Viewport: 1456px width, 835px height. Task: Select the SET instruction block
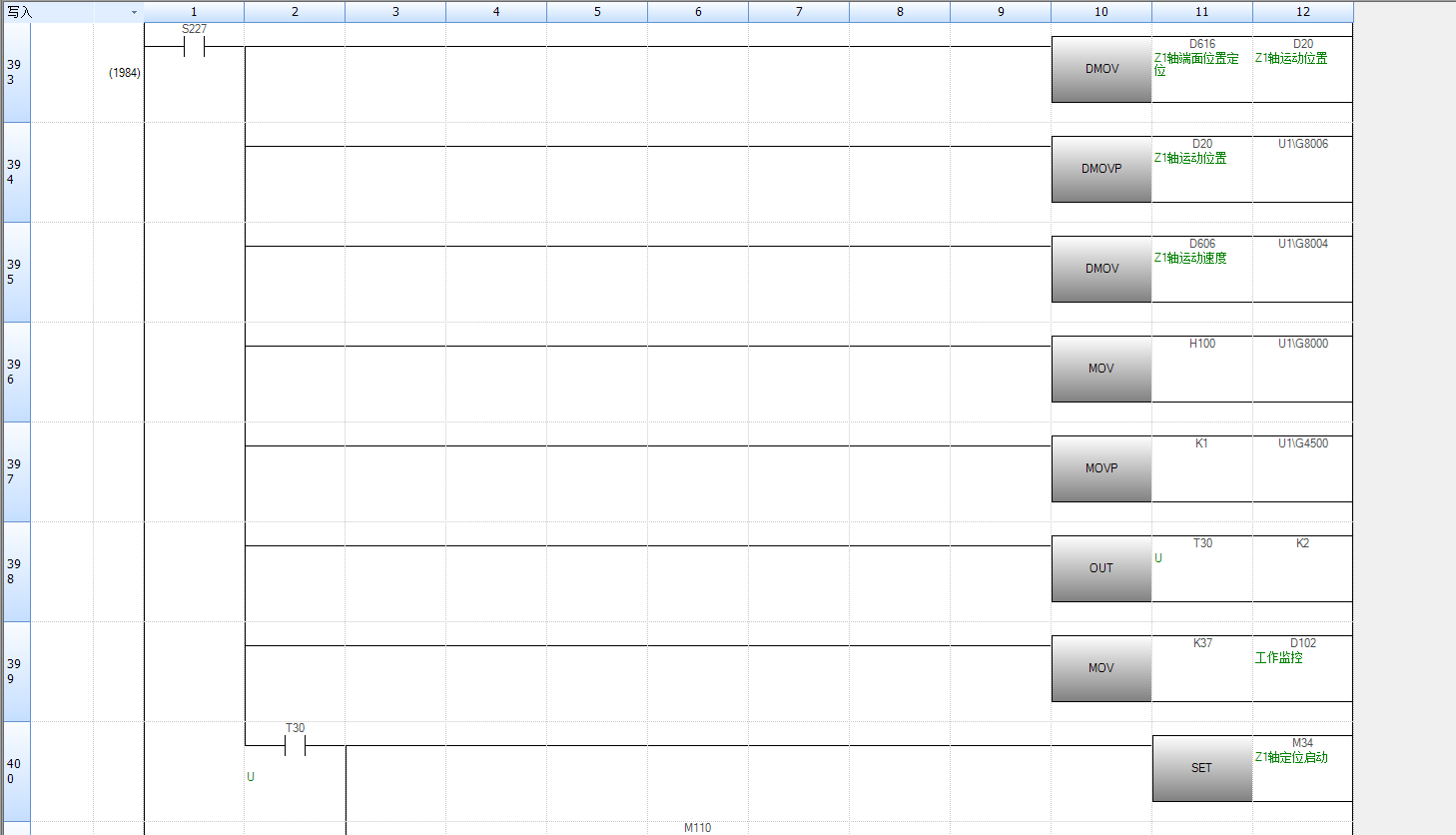tap(1201, 768)
